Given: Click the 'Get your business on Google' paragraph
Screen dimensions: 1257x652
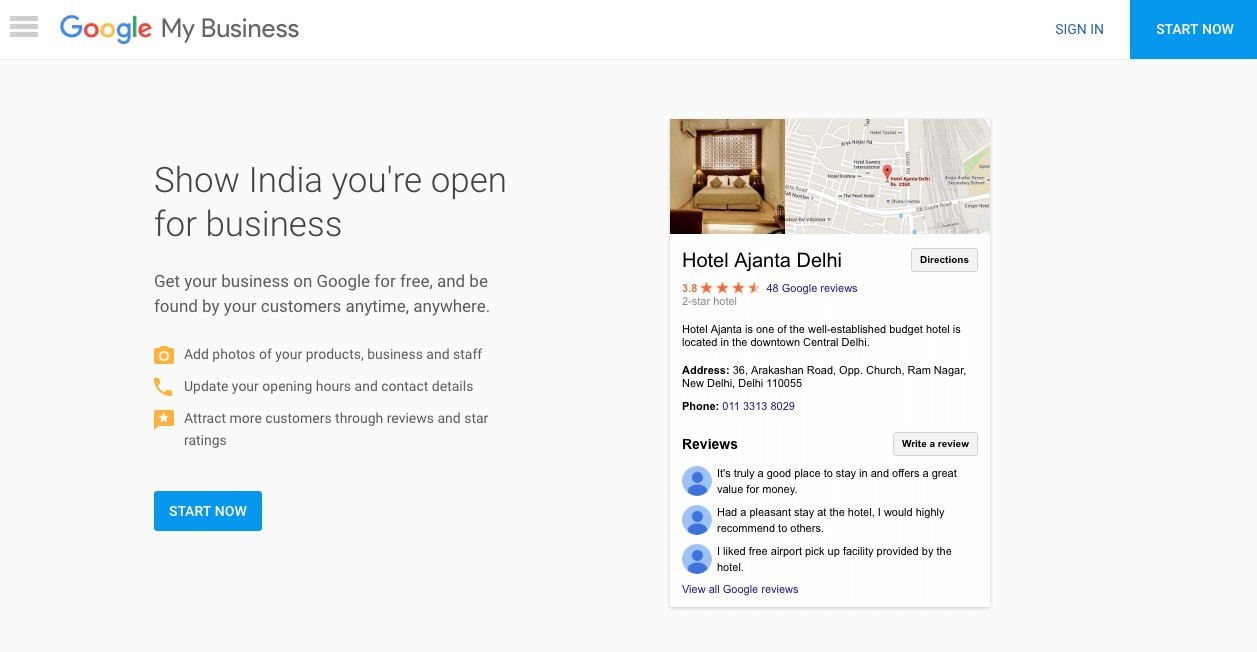Looking at the screenshot, I should point(322,294).
